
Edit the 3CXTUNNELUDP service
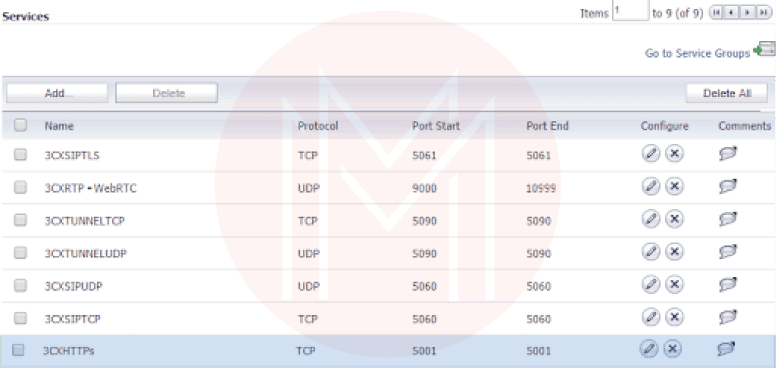651,252
